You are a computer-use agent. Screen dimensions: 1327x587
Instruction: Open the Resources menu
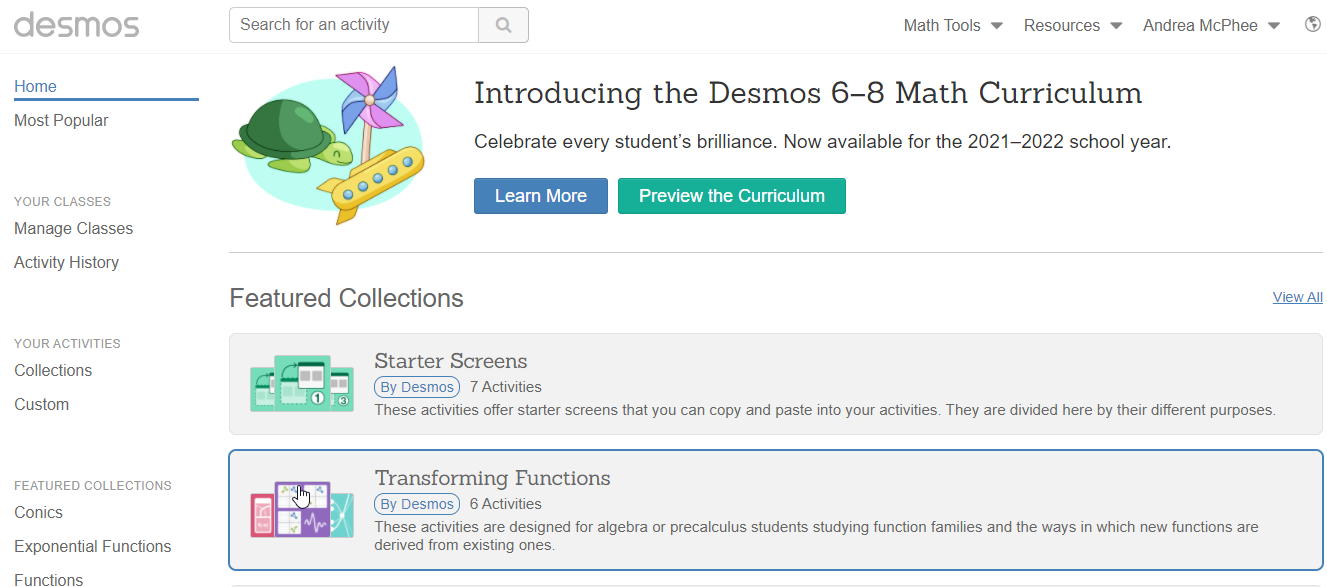tap(1071, 25)
